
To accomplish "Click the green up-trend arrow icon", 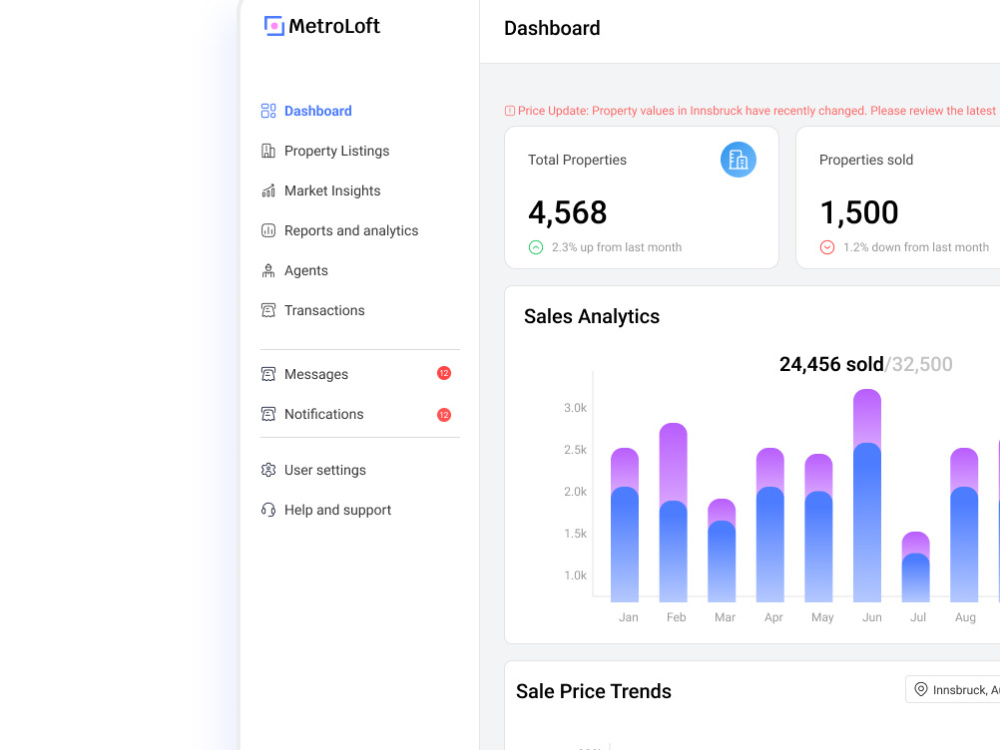I will (x=536, y=247).
